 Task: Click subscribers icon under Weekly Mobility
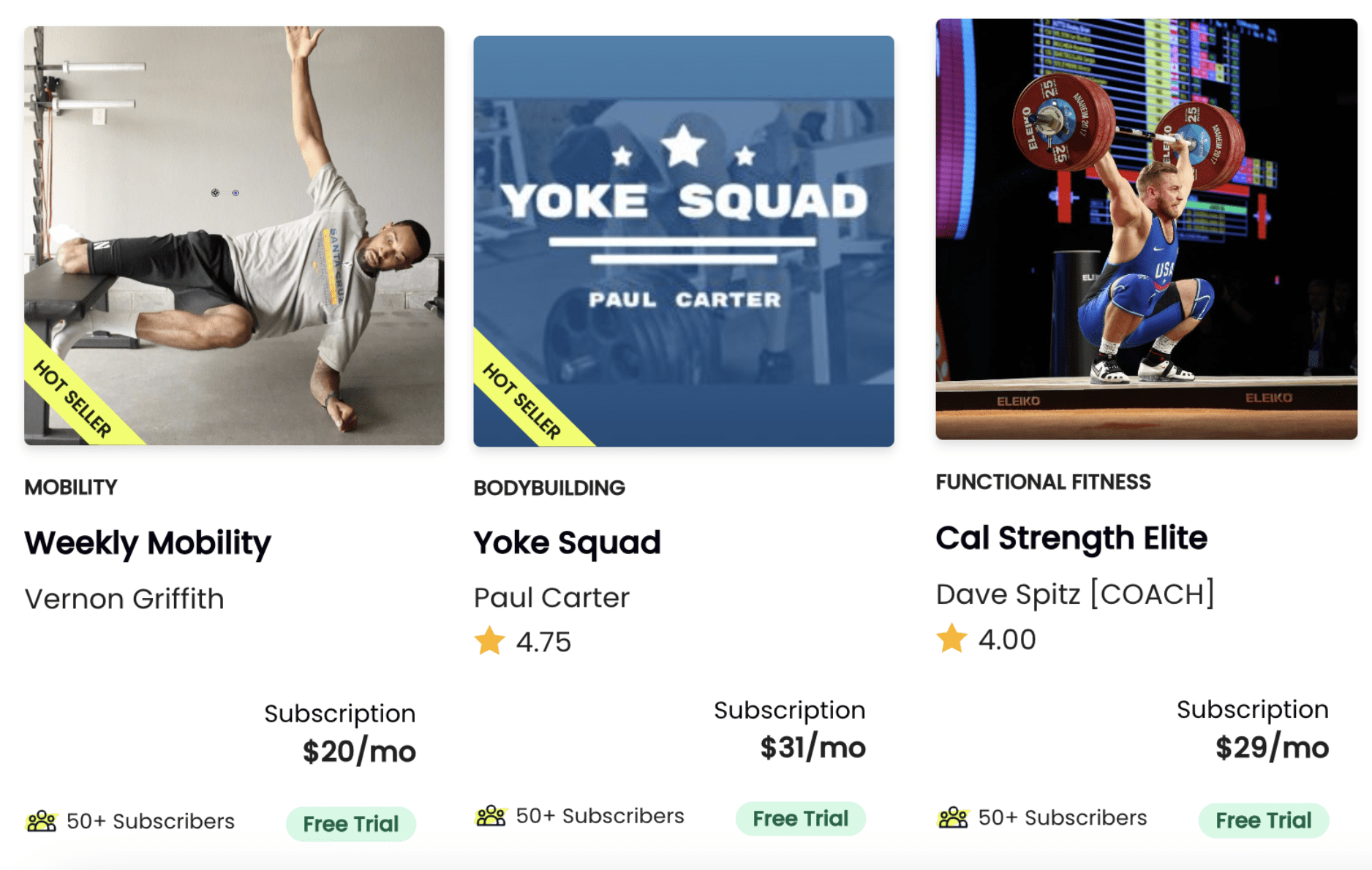coord(42,821)
